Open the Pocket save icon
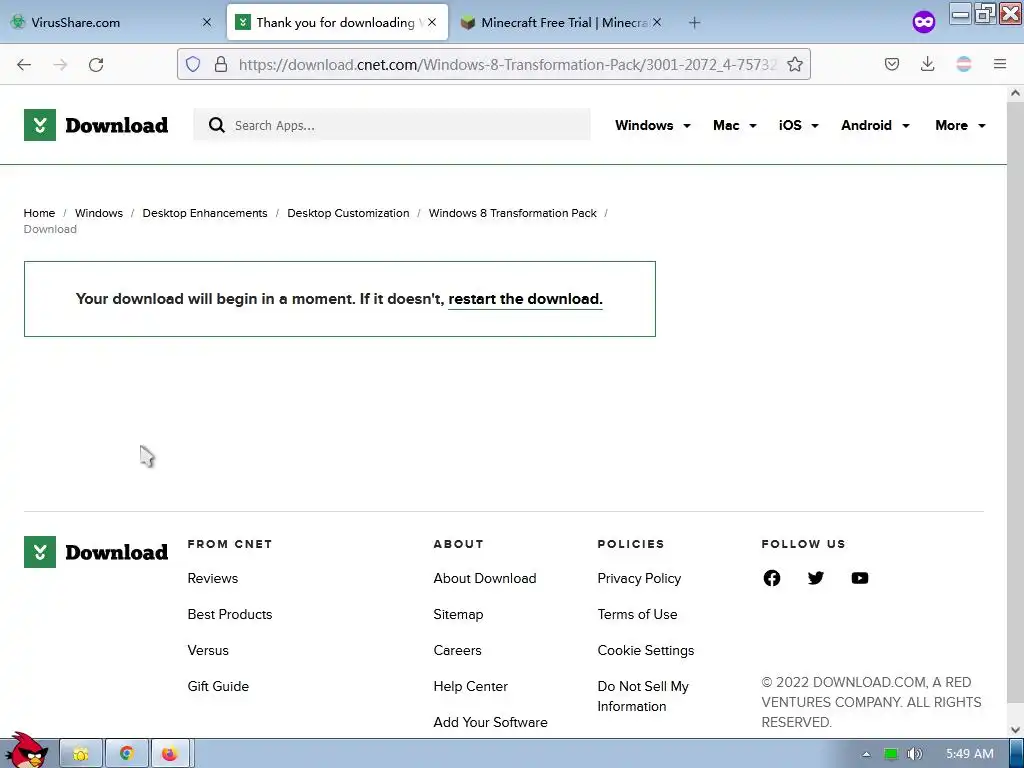The width and height of the screenshot is (1024, 768). click(892, 64)
